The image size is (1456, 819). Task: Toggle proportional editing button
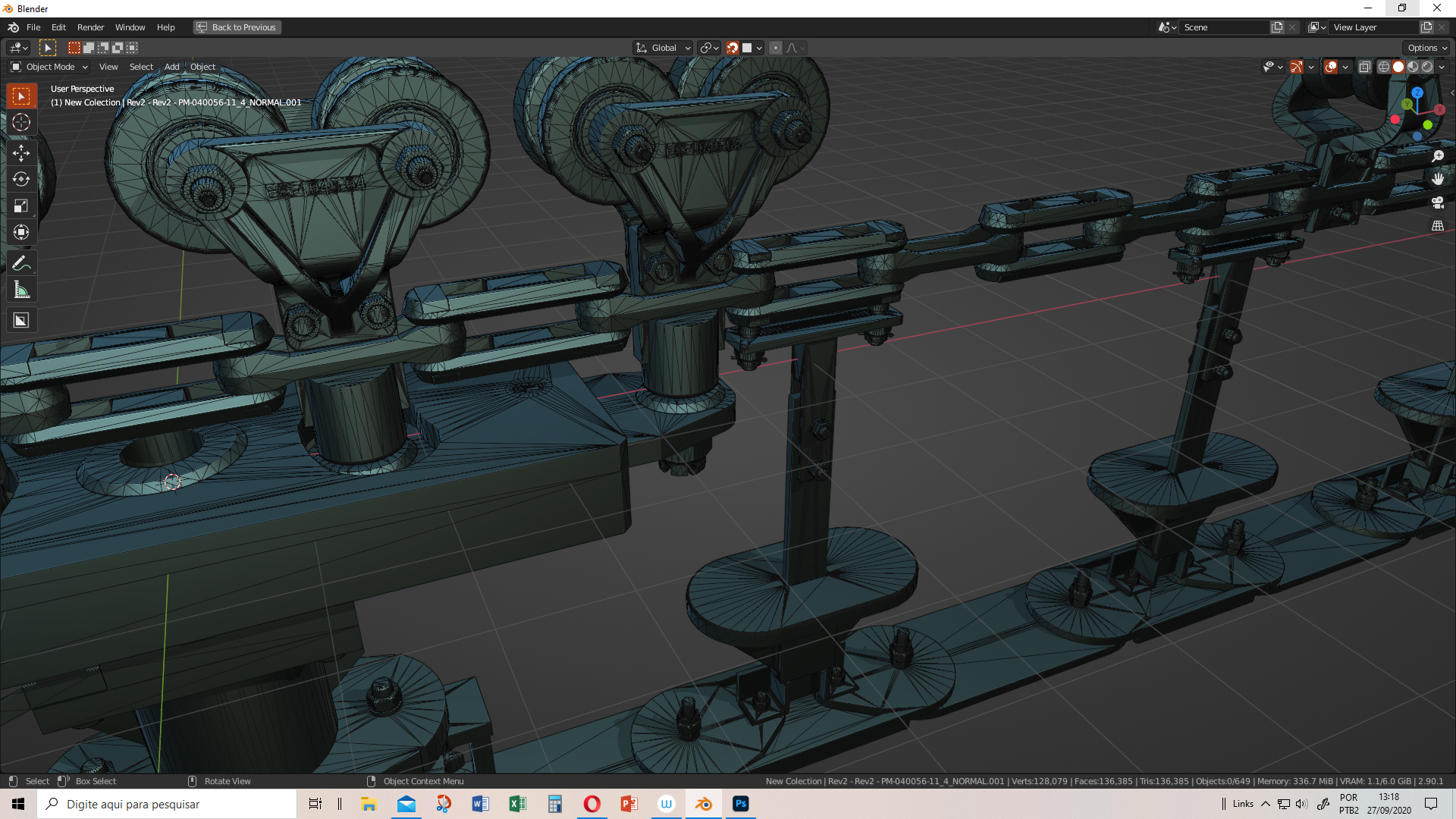coord(775,48)
